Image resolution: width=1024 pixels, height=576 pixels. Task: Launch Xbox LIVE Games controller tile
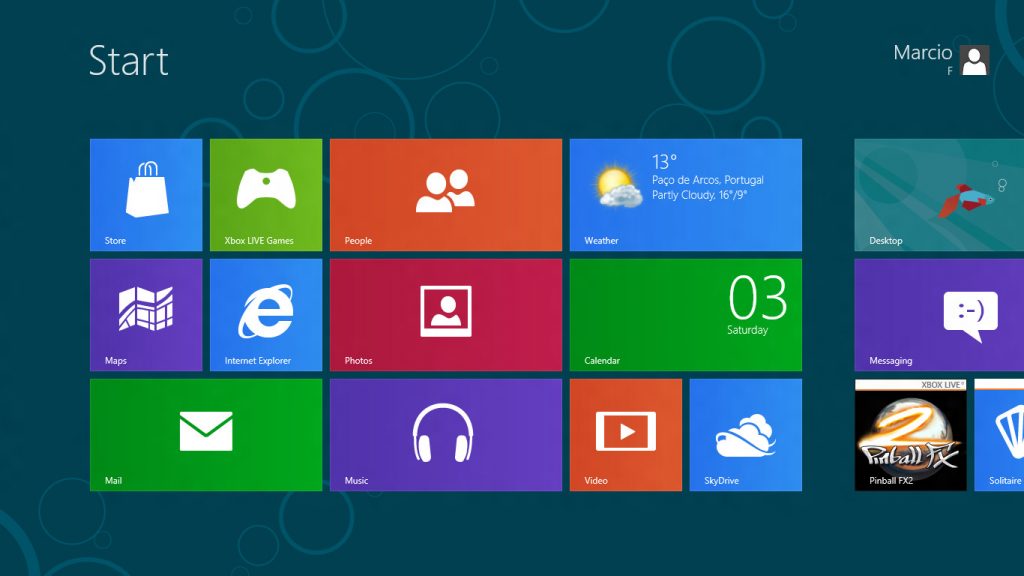click(x=266, y=195)
